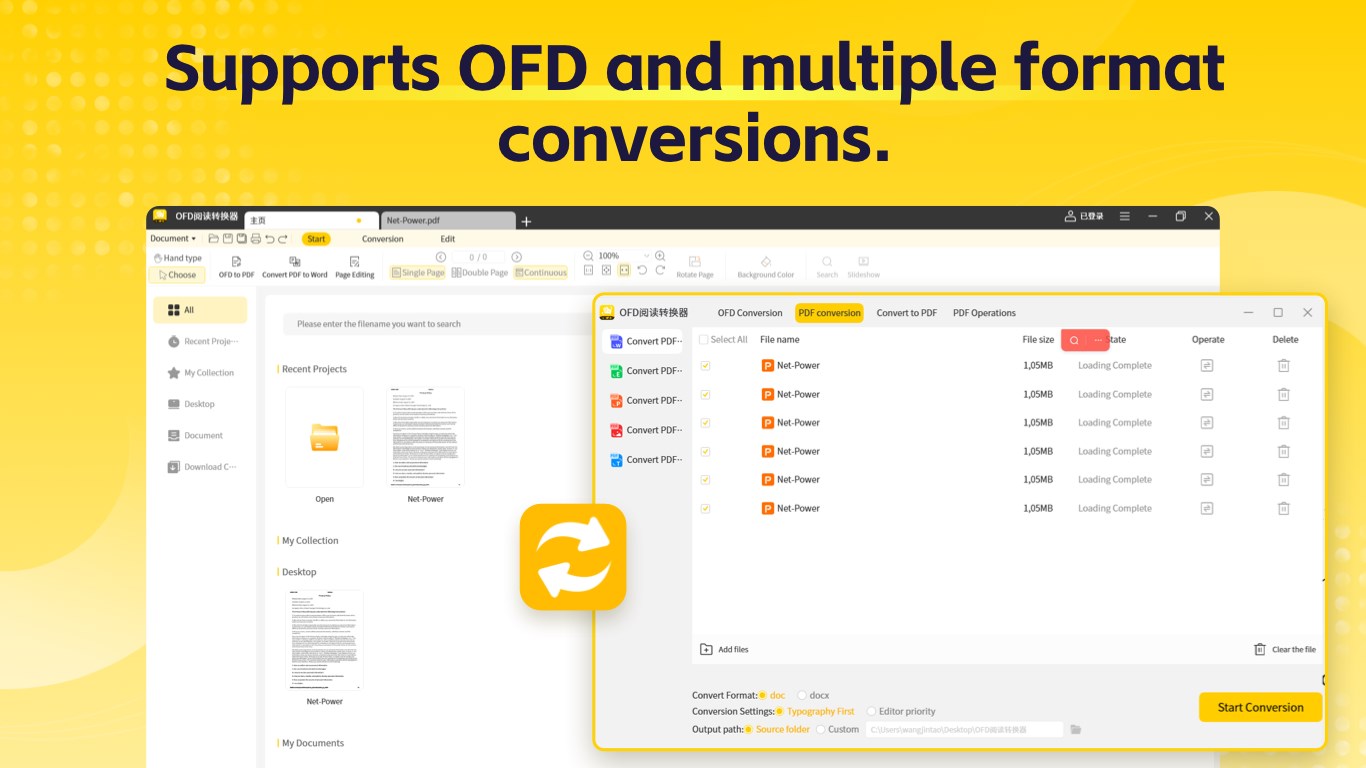Click Add files in the converter
This screenshot has height=768, width=1366.
(724, 649)
